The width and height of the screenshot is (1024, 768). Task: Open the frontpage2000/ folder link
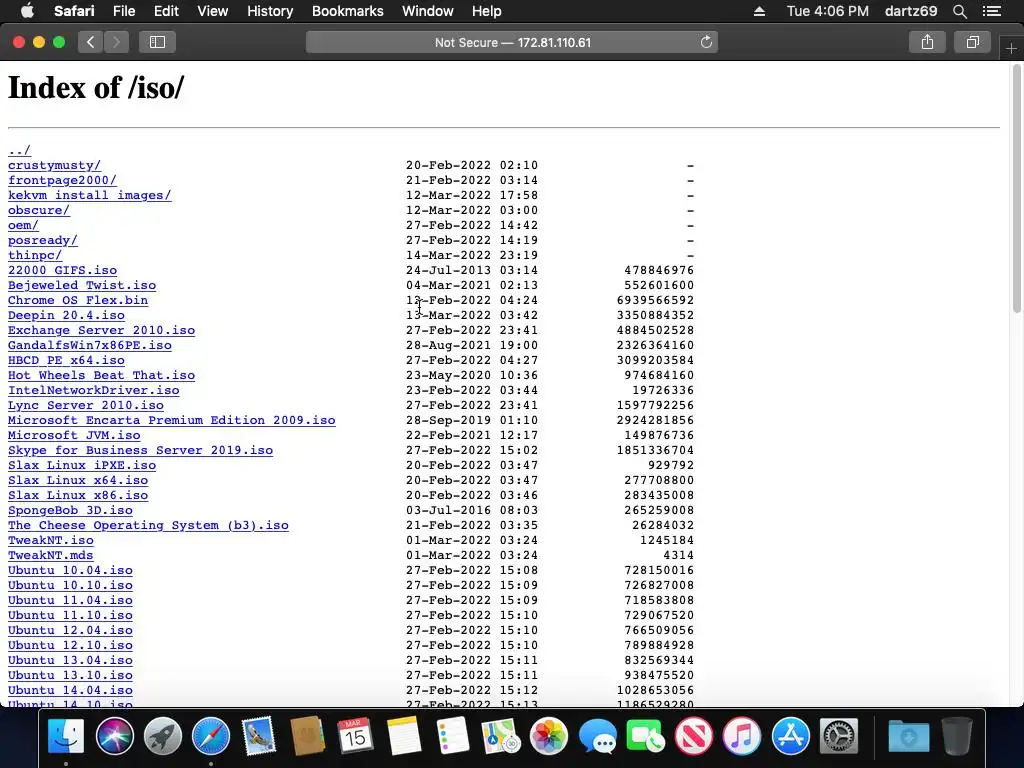pyautogui.click(x=62, y=180)
